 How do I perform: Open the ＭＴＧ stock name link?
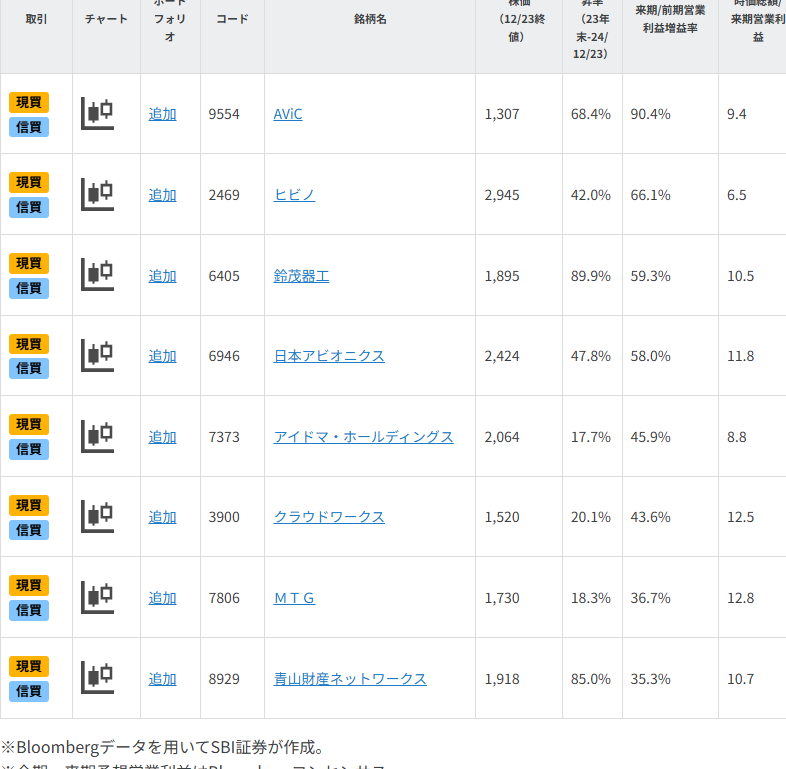coord(294,598)
